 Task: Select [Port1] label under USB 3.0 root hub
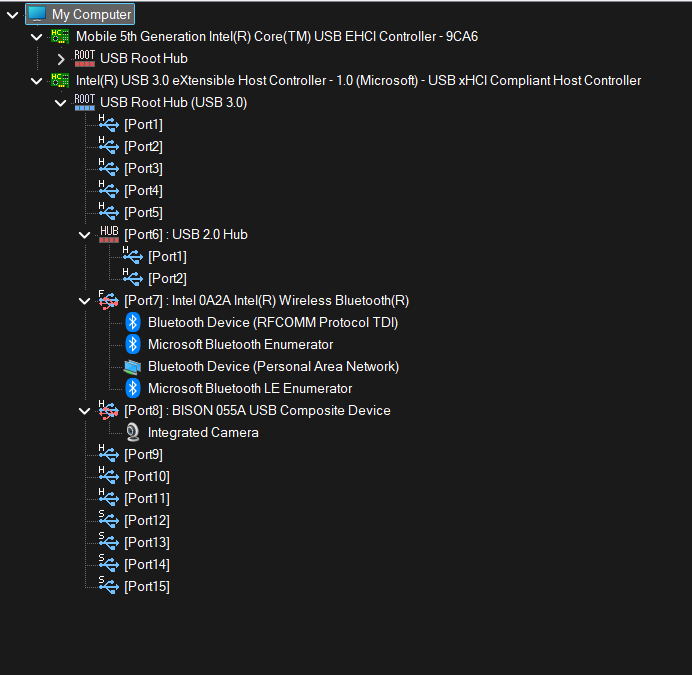click(x=143, y=124)
